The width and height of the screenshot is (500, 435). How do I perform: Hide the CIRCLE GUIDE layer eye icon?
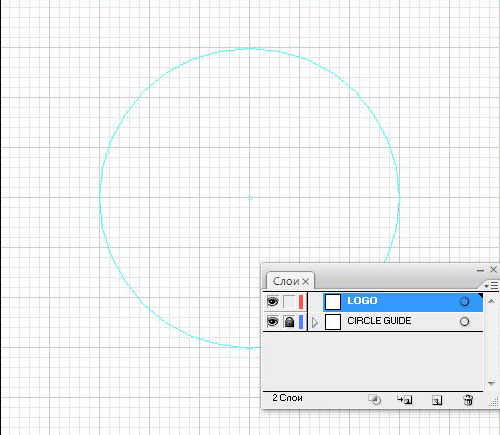[x=272, y=322]
